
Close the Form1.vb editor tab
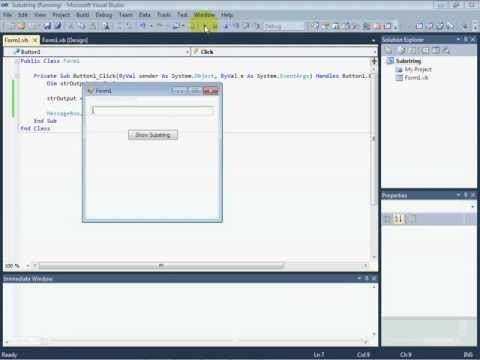[35, 40]
